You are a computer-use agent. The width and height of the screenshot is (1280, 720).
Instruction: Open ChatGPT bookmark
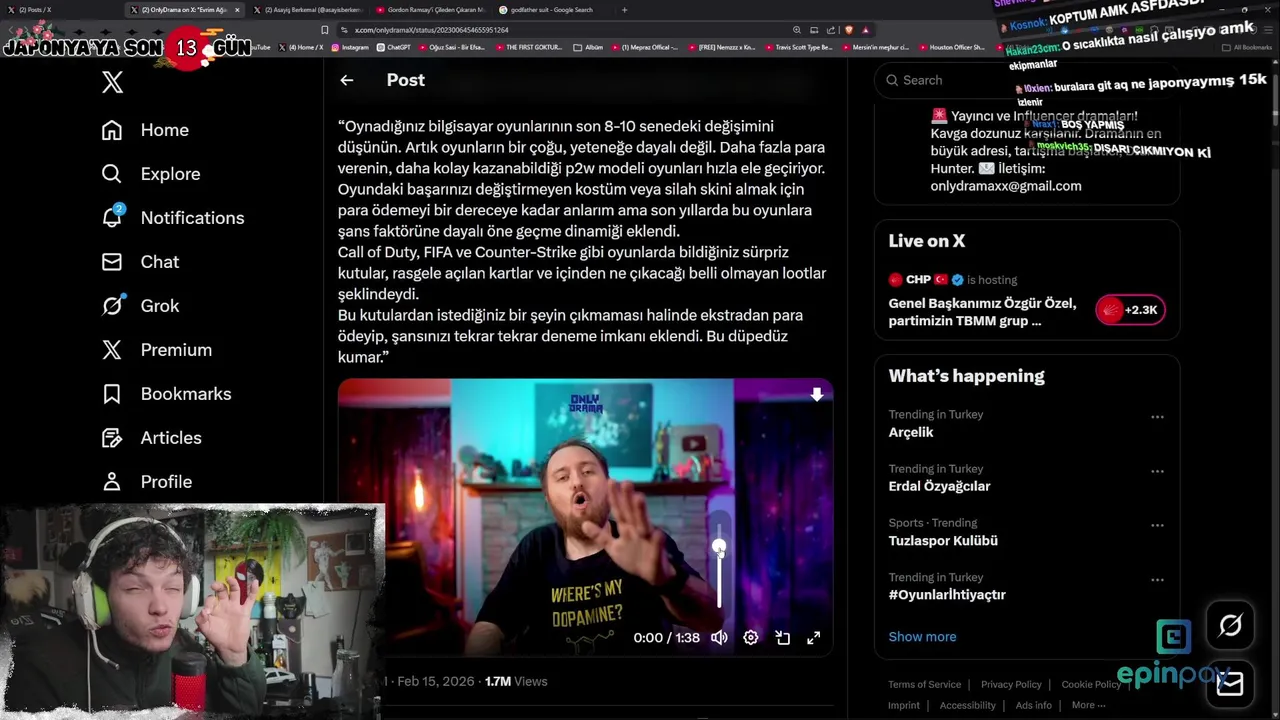tap(394, 47)
